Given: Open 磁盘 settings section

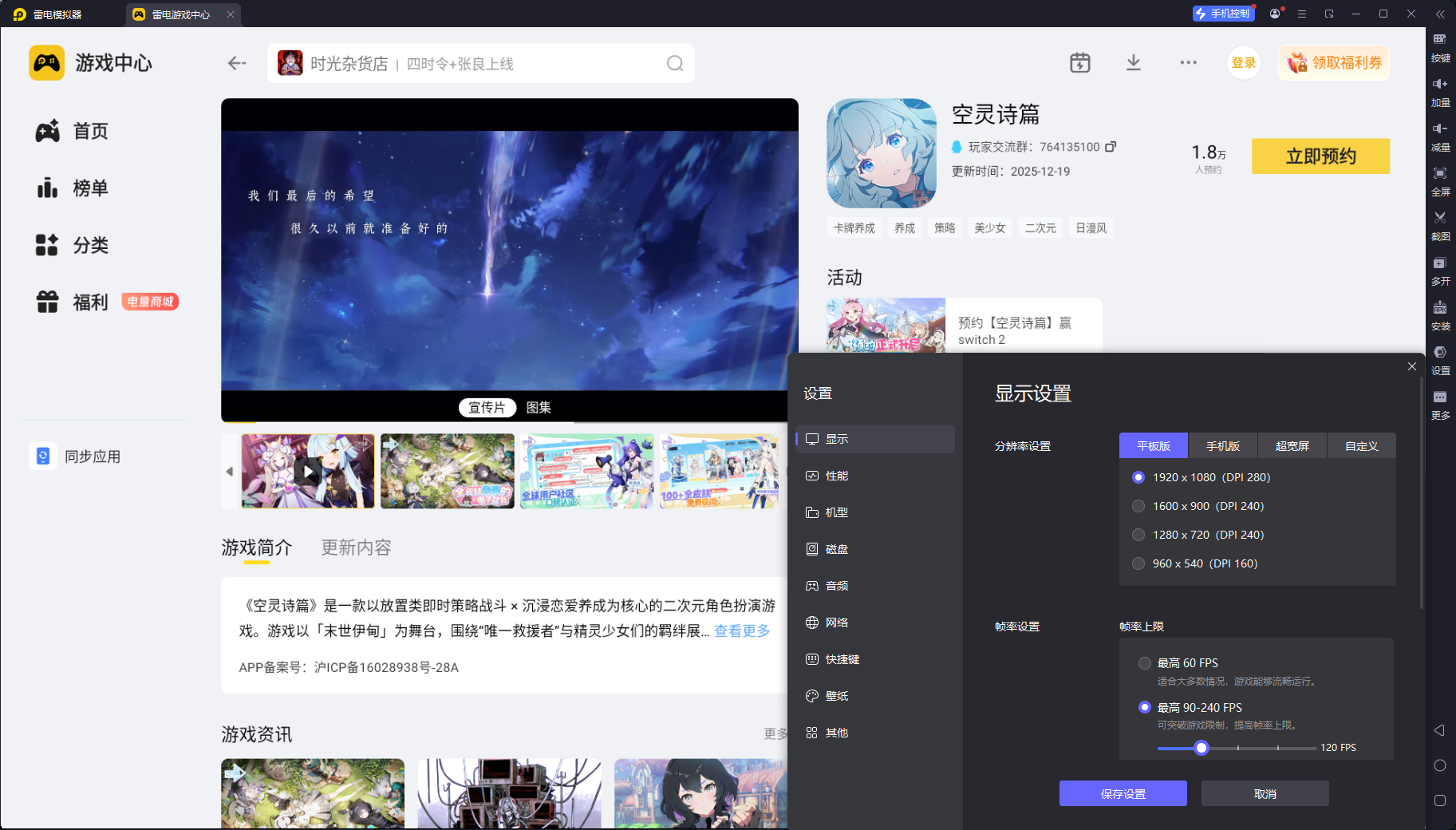Looking at the screenshot, I should pyautogui.click(x=875, y=549).
